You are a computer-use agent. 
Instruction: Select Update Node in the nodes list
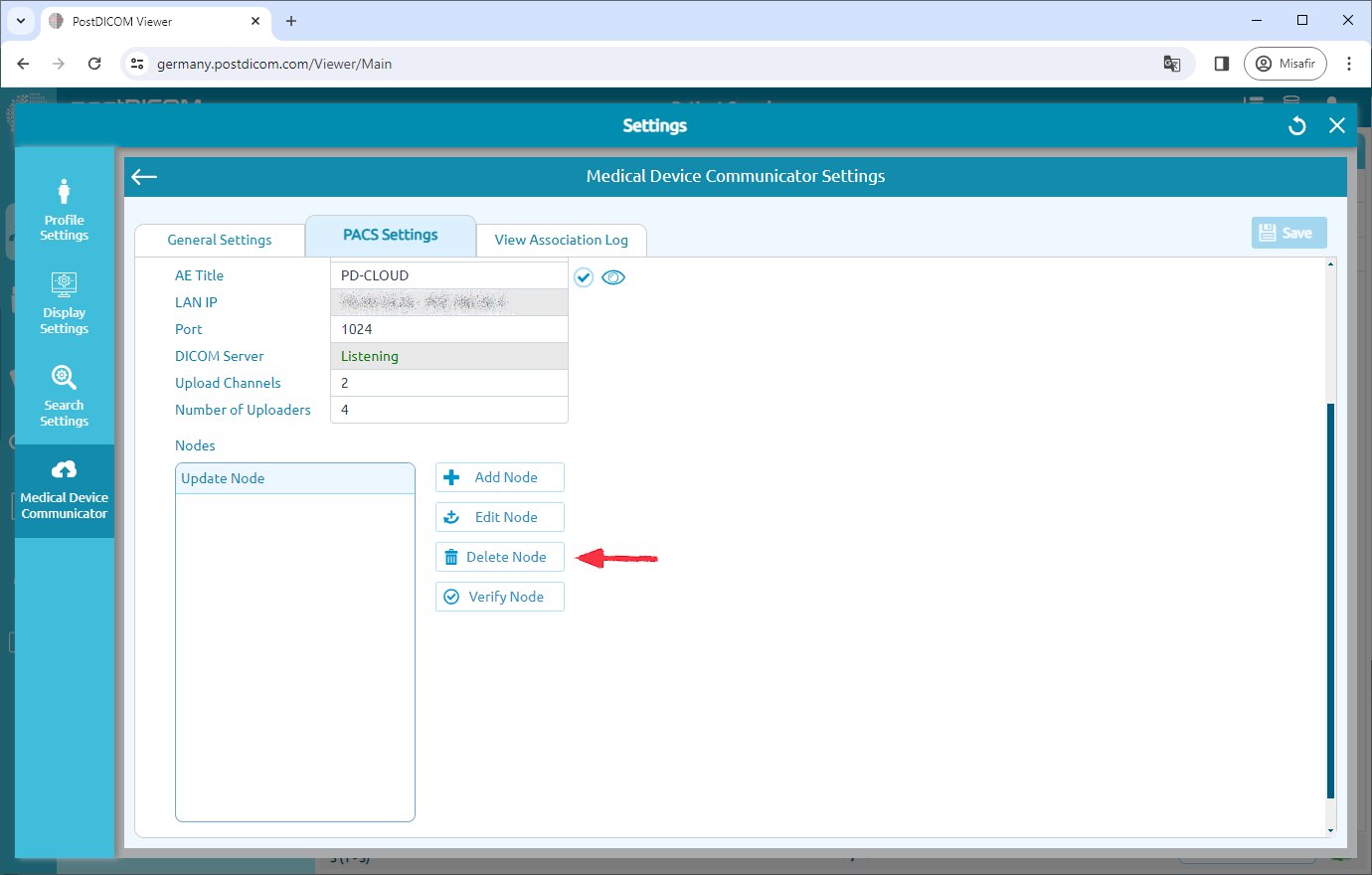point(294,477)
